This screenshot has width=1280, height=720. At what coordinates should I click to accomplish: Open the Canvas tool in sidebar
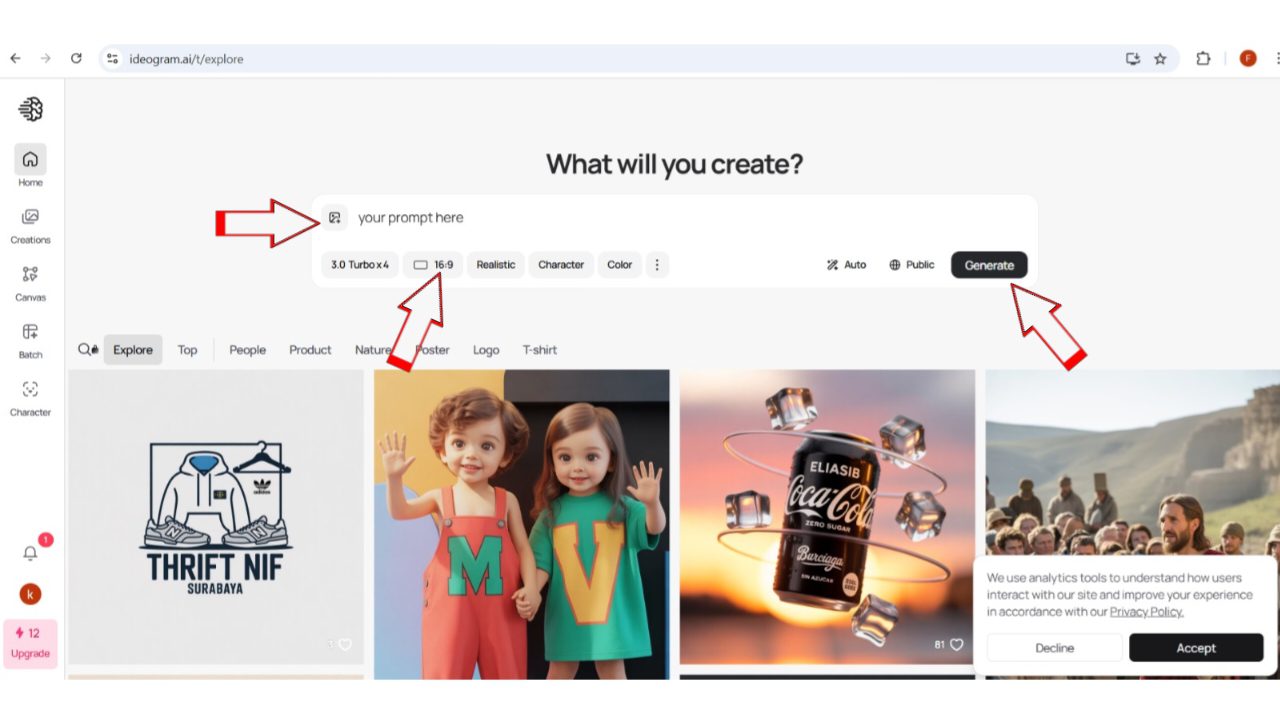click(30, 274)
